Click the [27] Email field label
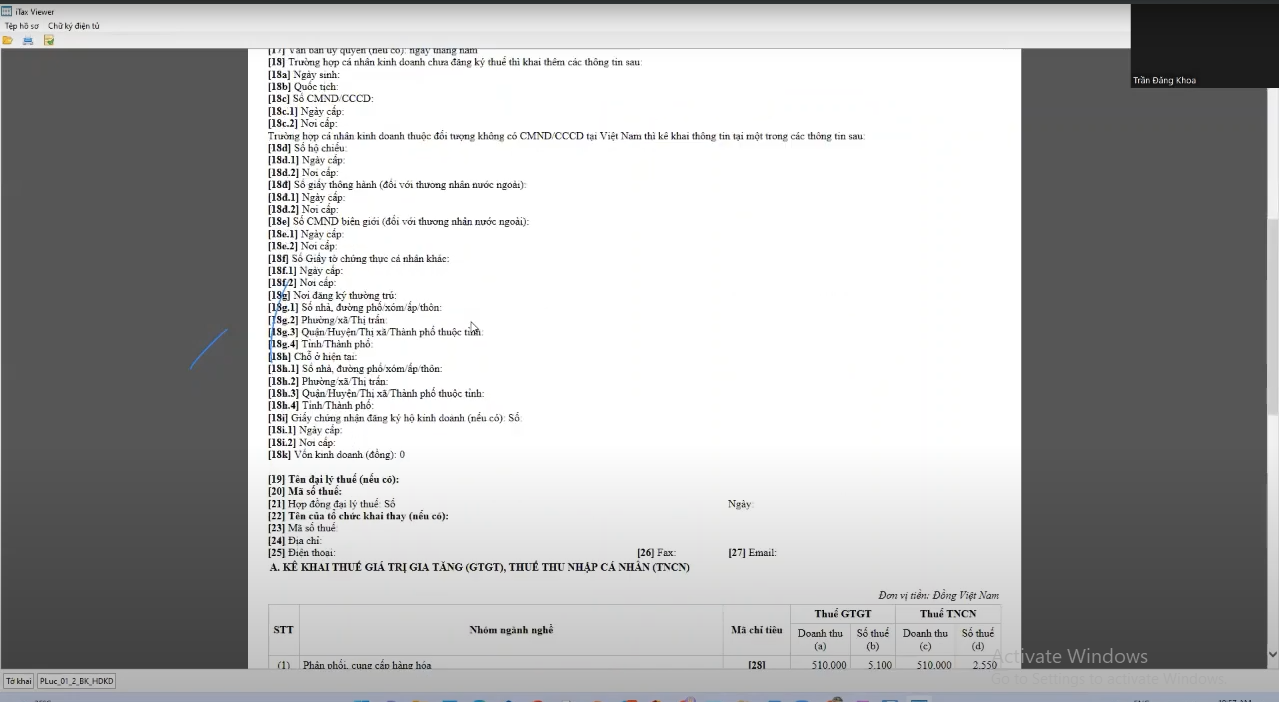 pyautogui.click(x=752, y=553)
